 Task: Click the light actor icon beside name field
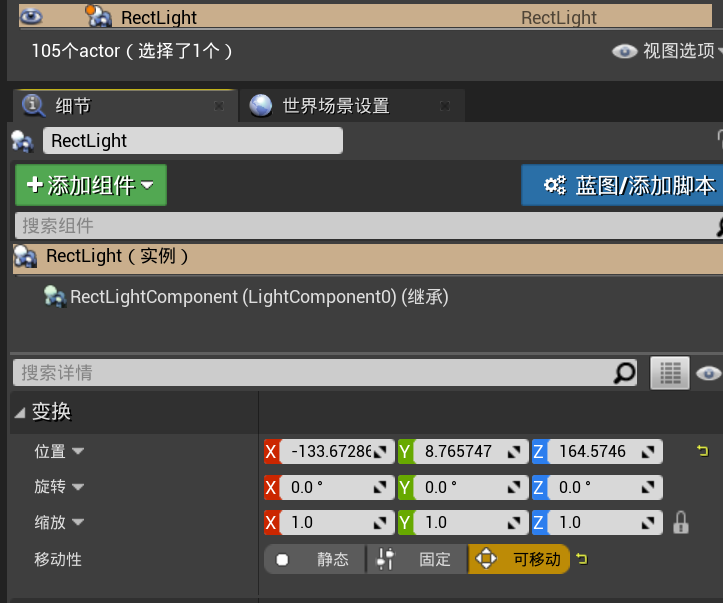pyautogui.click(x=22, y=141)
